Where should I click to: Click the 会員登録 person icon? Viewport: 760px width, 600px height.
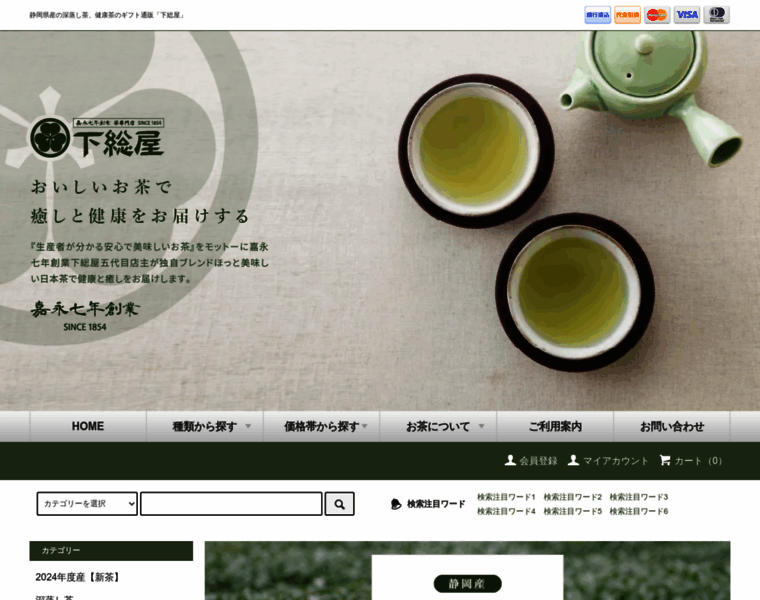510,460
